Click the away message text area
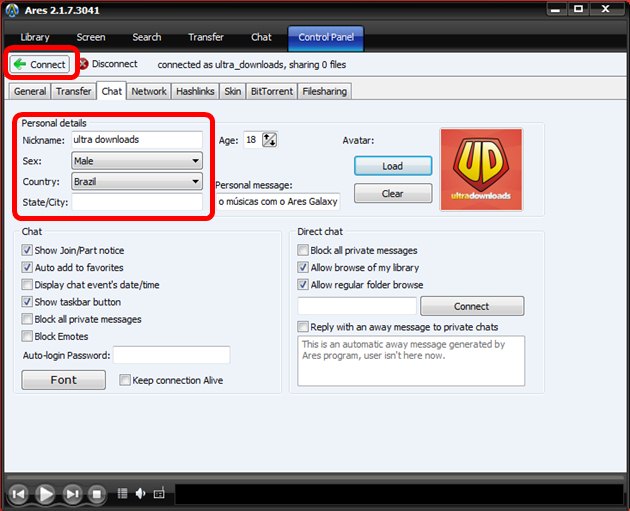Screen dimensions: 630x511 coord(411,361)
